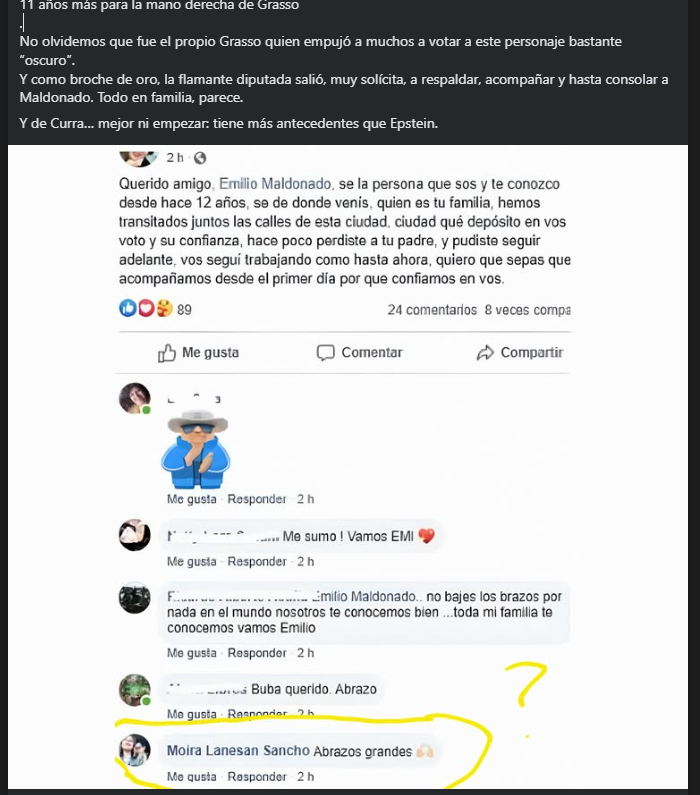Click Me gusta under the sticker comment
Screen dimensions: 700x795
click(x=192, y=499)
